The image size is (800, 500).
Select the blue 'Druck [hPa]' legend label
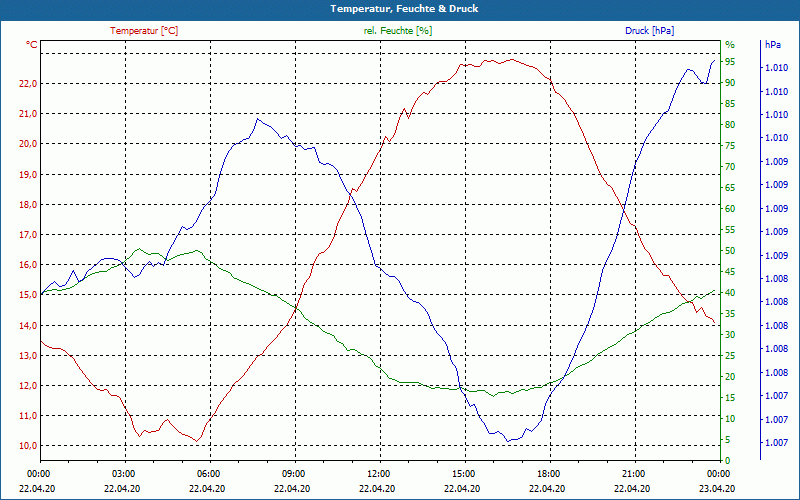(649, 31)
